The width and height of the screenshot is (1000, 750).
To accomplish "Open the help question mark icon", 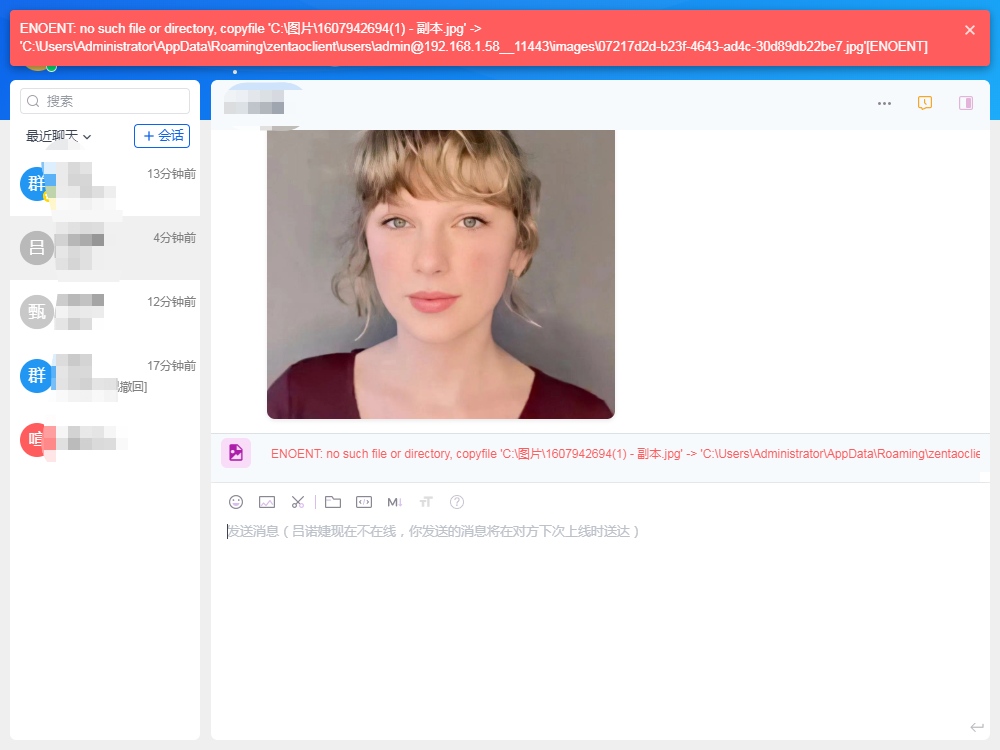I will [457, 502].
